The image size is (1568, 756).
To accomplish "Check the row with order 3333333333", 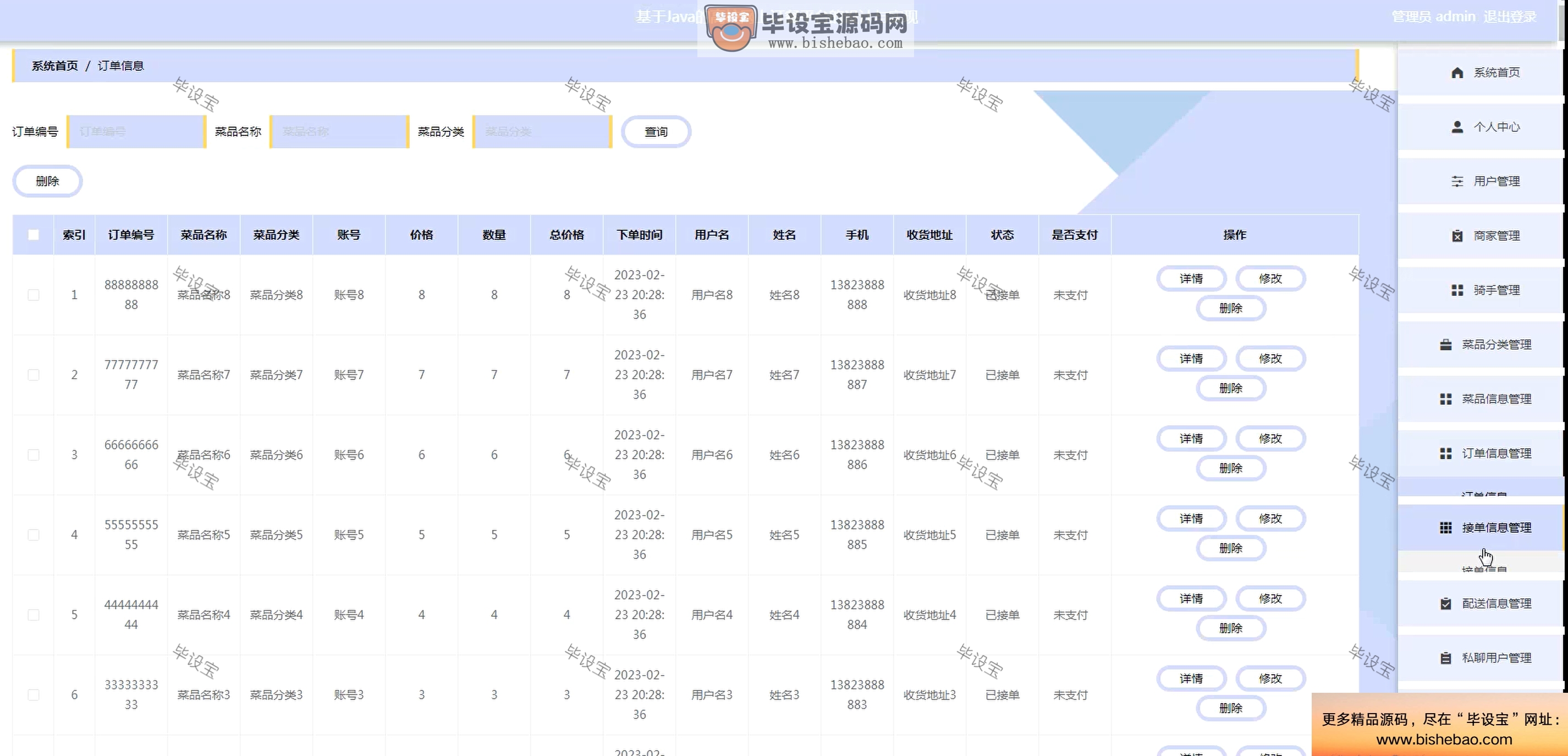I will pos(34,694).
